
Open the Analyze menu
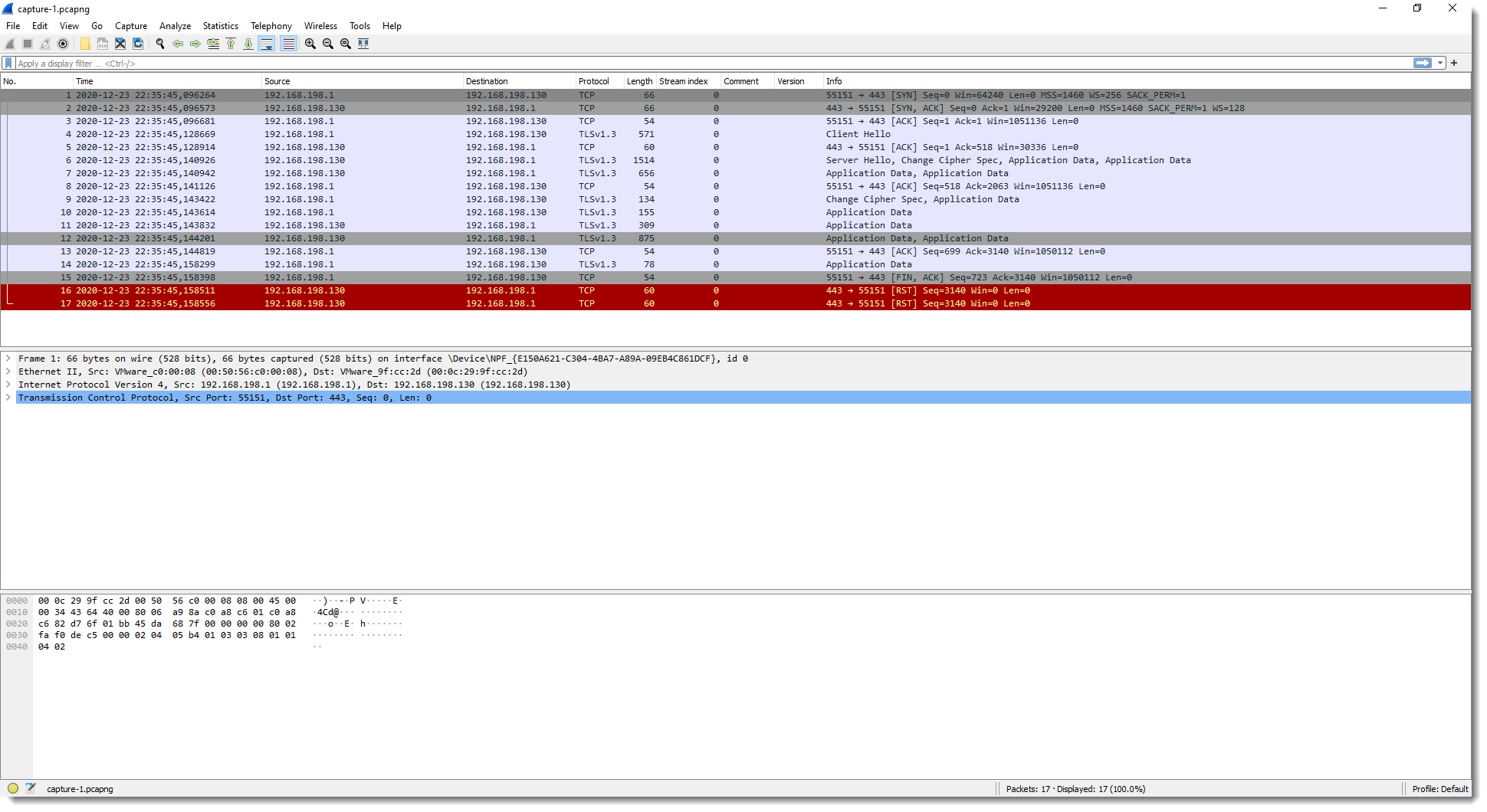(x=175, y=26)
